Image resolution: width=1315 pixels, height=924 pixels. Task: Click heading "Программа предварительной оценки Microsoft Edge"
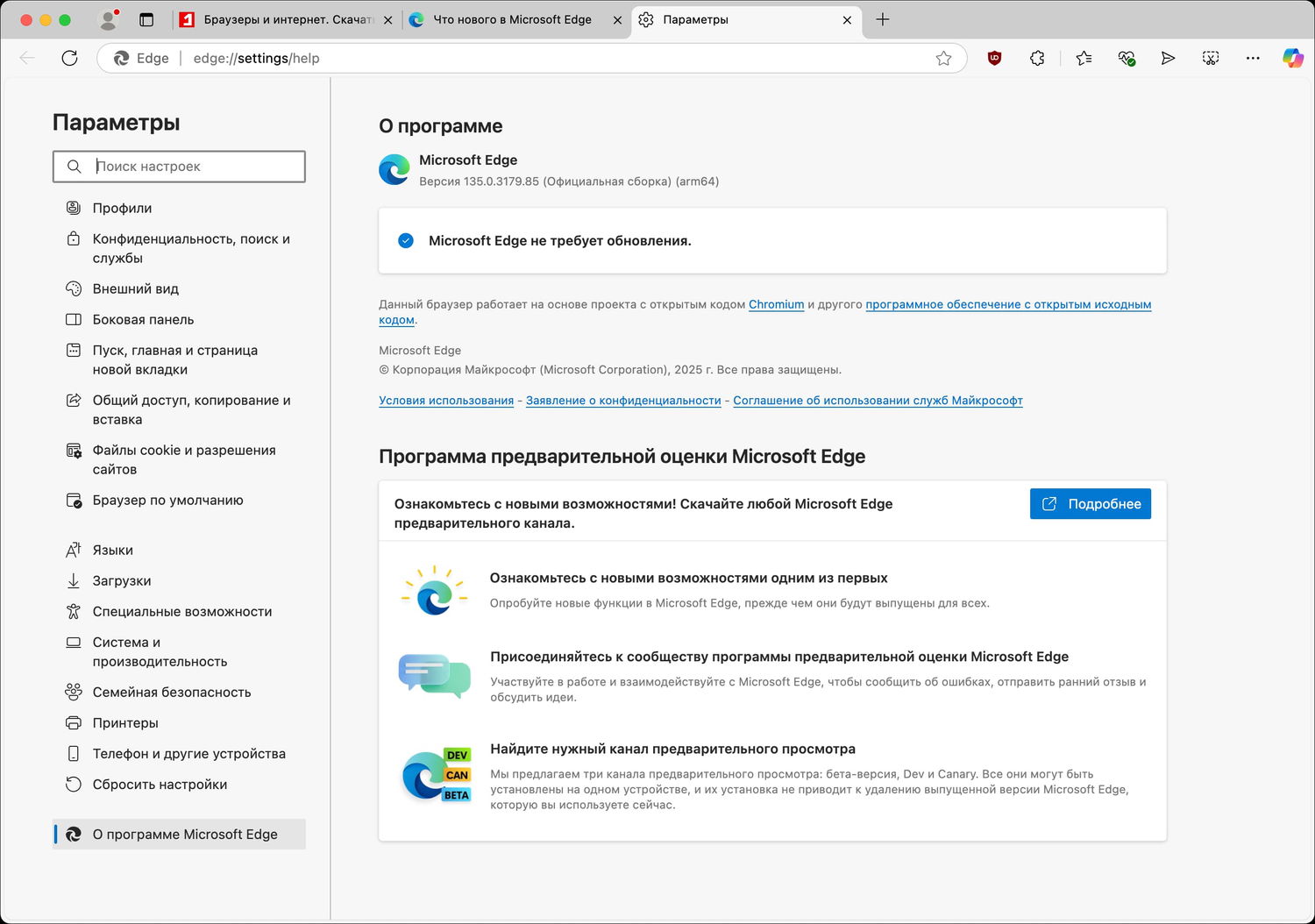[622, 457]
